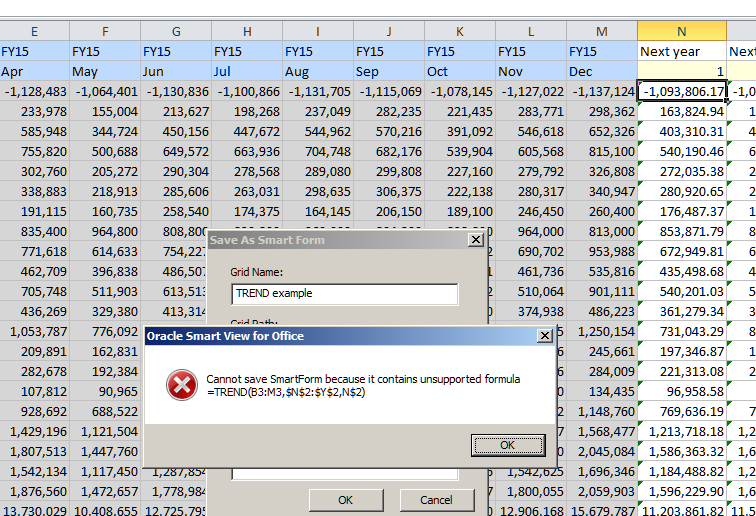Click the Apr month header cell
The height and width of the screenshot is (516, 756).
(35, 71)
